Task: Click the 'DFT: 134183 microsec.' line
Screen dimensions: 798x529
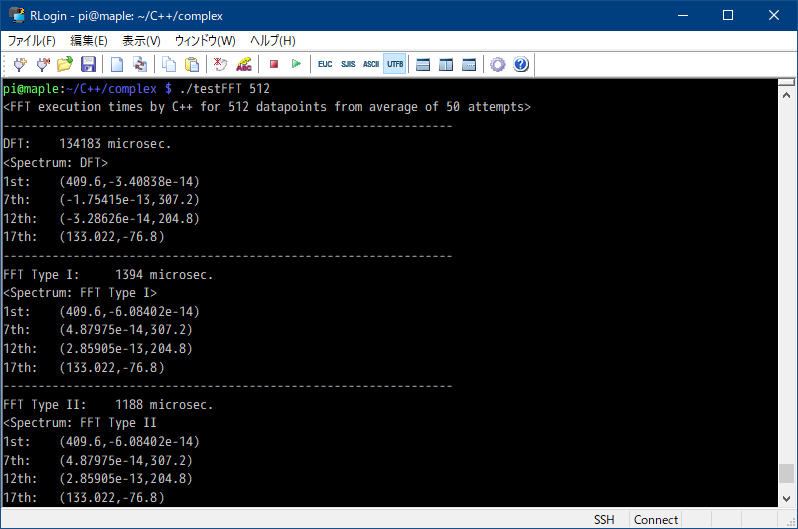Action: (x=87, y=144)
